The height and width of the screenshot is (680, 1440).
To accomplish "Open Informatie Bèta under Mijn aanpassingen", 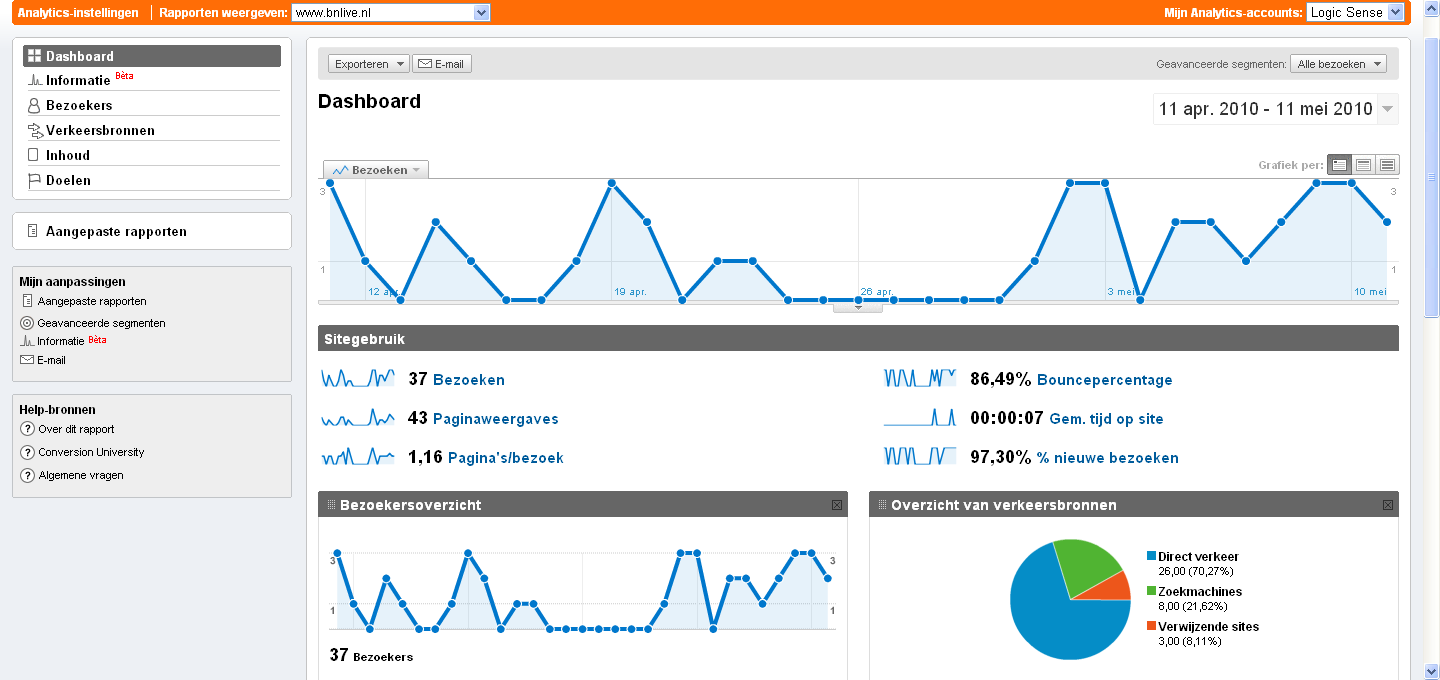I will pos(71,340).
